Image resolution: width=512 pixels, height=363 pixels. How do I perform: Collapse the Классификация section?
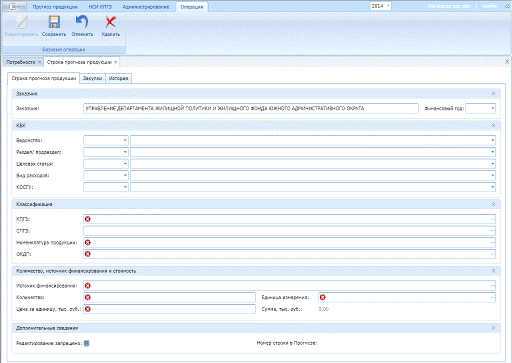point(493,204)
